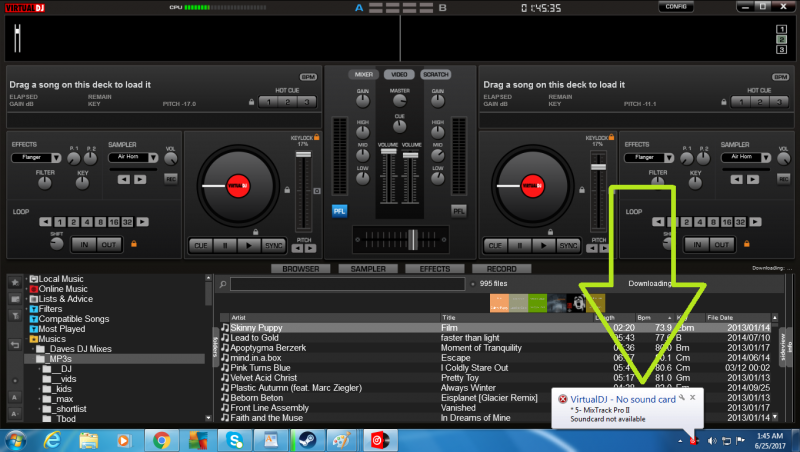Click the back arrow icon in browser sidebar

click(15, 345)
